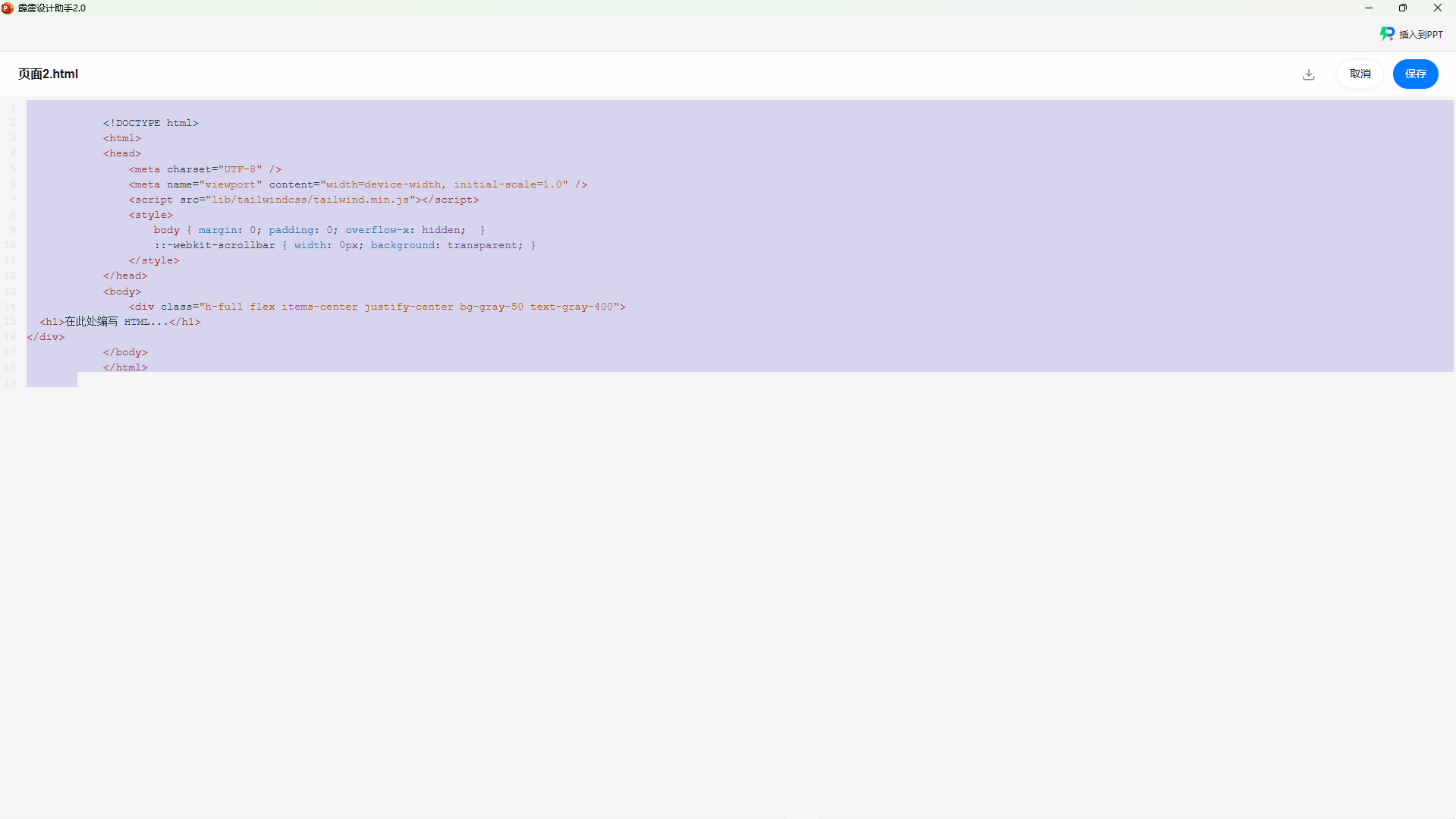Screen dimensions: 1456x819
Task: Click the <!DOCTYPE html> code line
Action: tap(151, 123)
